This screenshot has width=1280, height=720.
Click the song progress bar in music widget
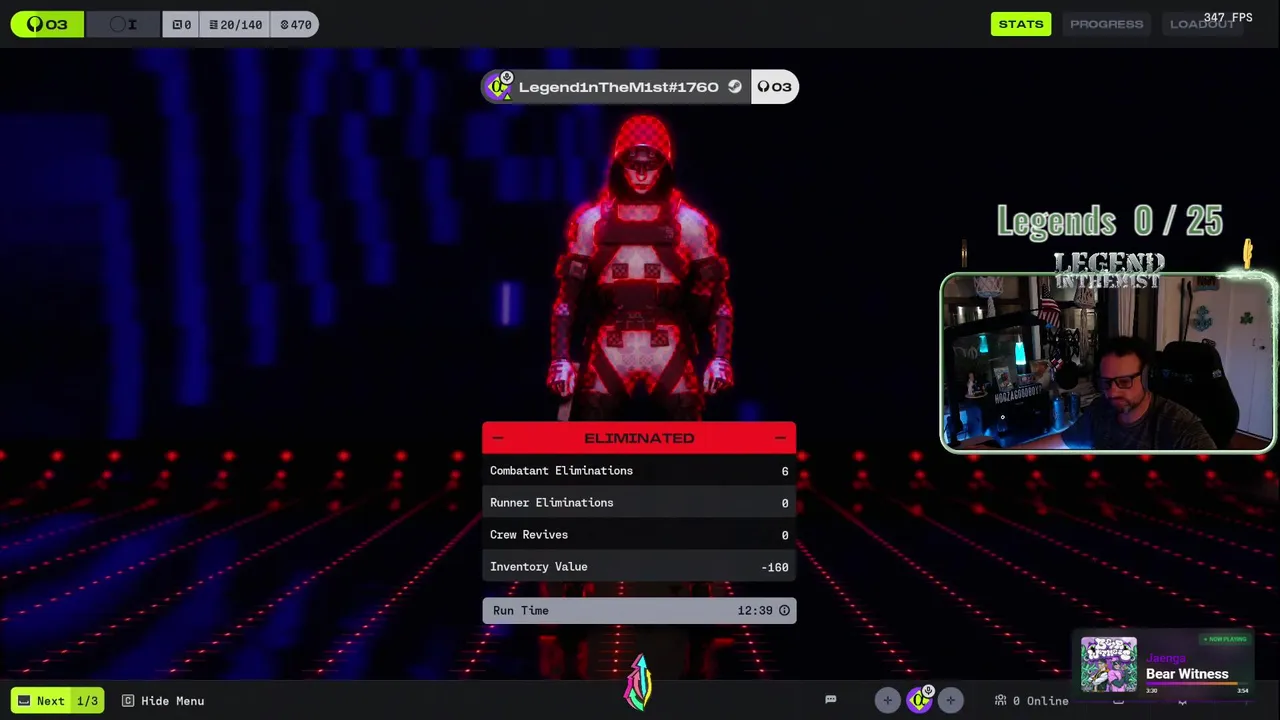tap(1197, 685)
